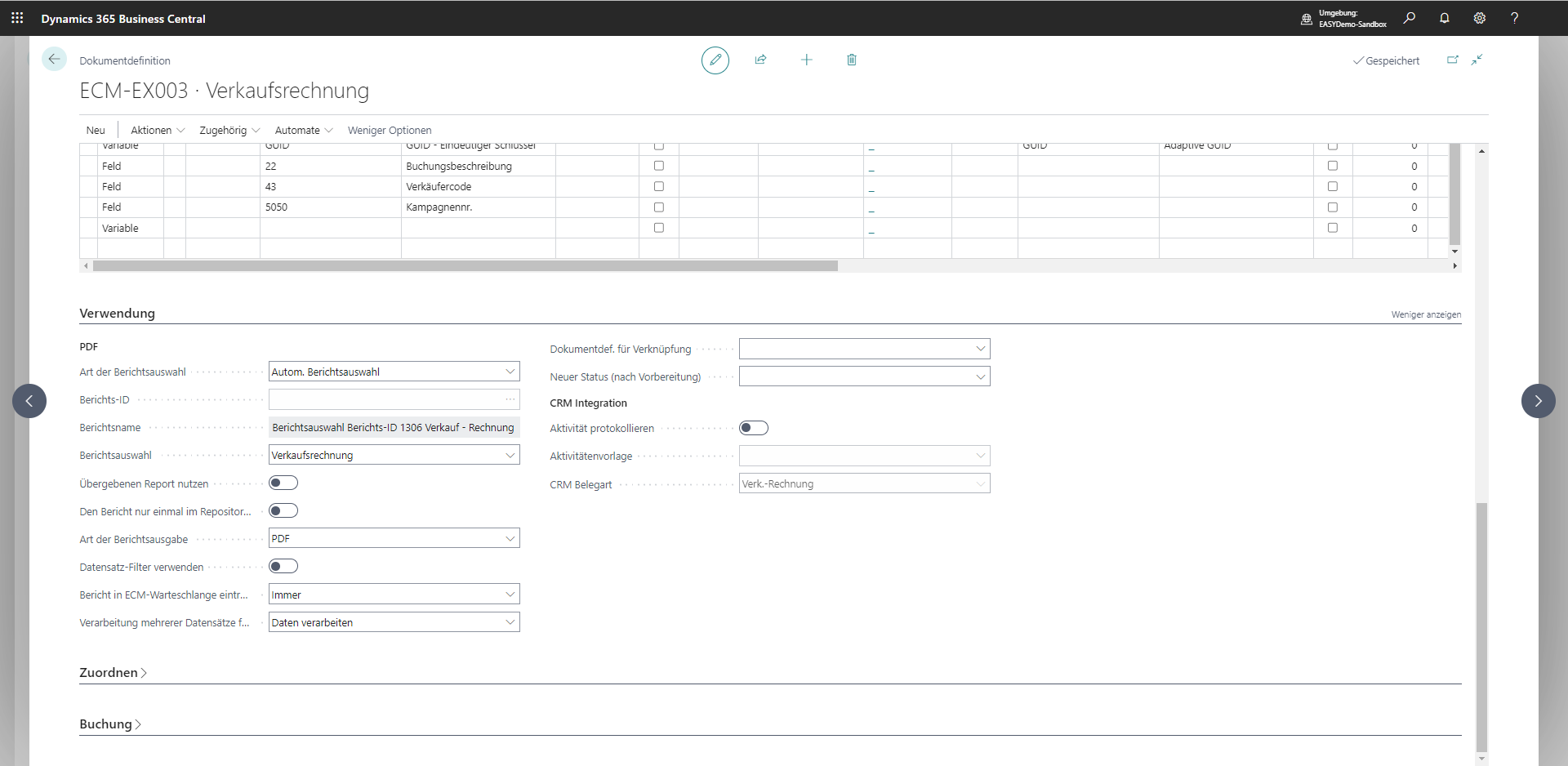1568x766 pixels.
Task: Click the pencil edit icon
Action: coord(715,60)
